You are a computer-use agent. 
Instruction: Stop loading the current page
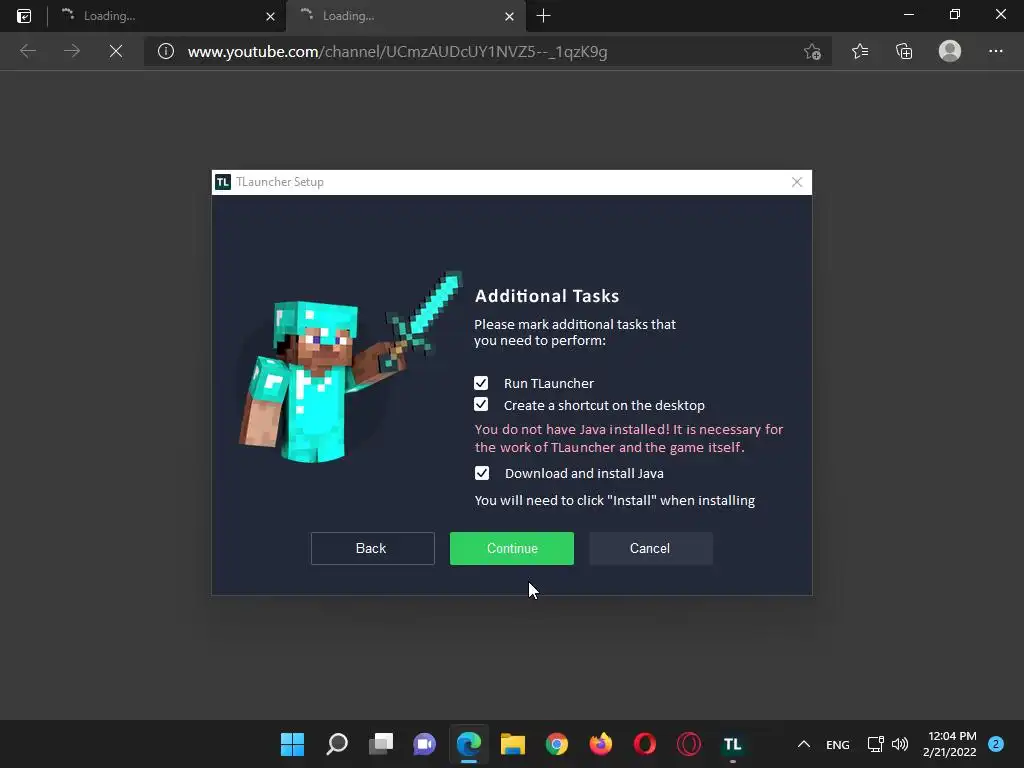116,51
